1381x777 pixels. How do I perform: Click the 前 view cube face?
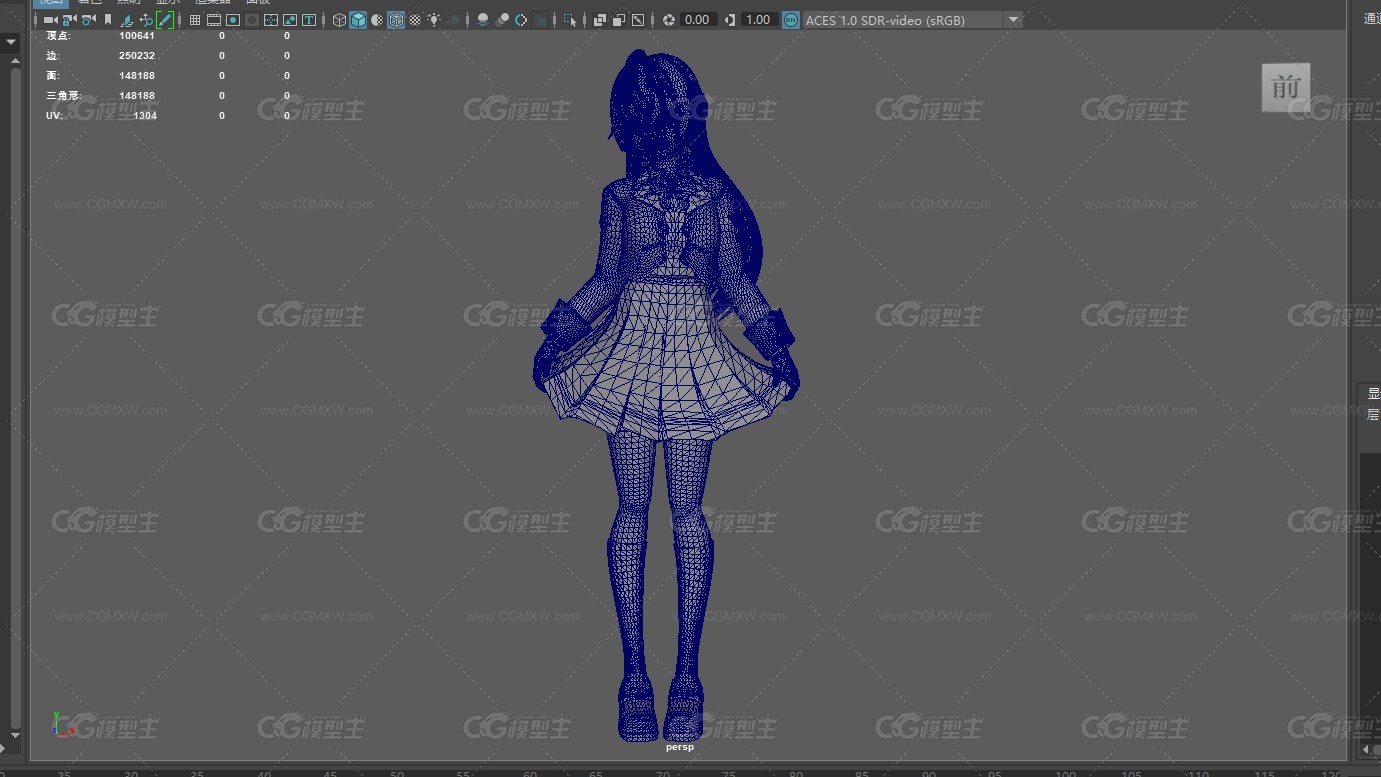(1286, 88)
